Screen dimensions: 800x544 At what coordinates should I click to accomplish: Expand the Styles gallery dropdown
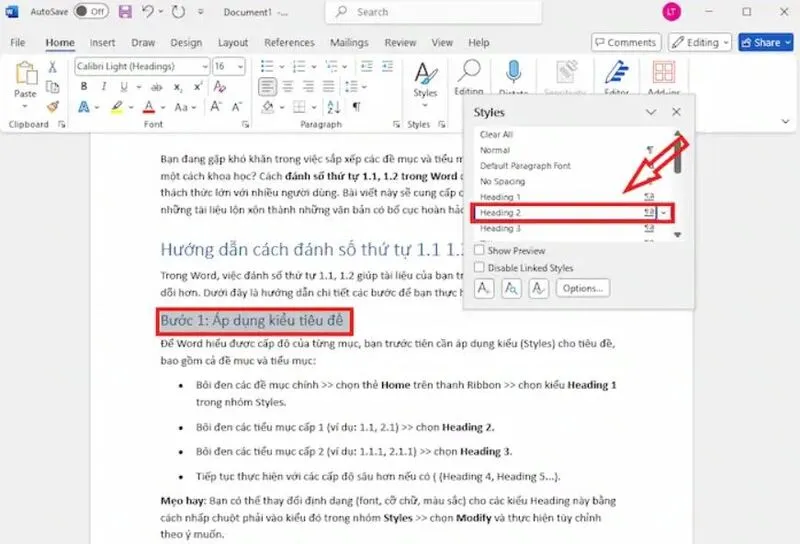[425, 106]
